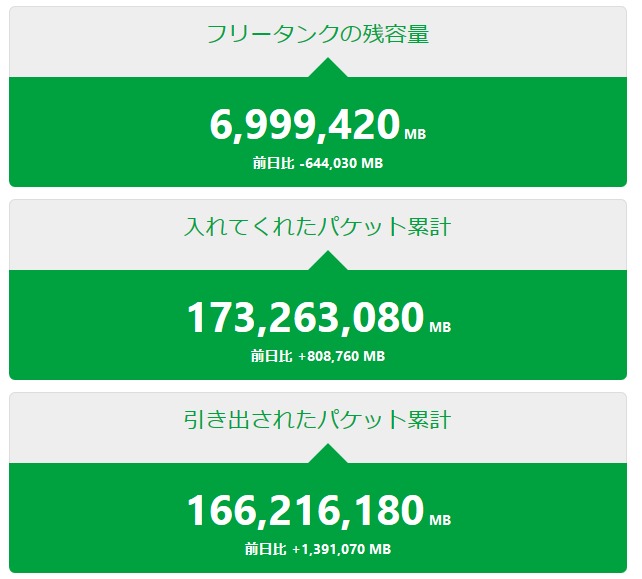This screenshot has height=579, width=642.
Task: Click the triangle pointer under 入れてくれたパケット累計
Action: 327,262
